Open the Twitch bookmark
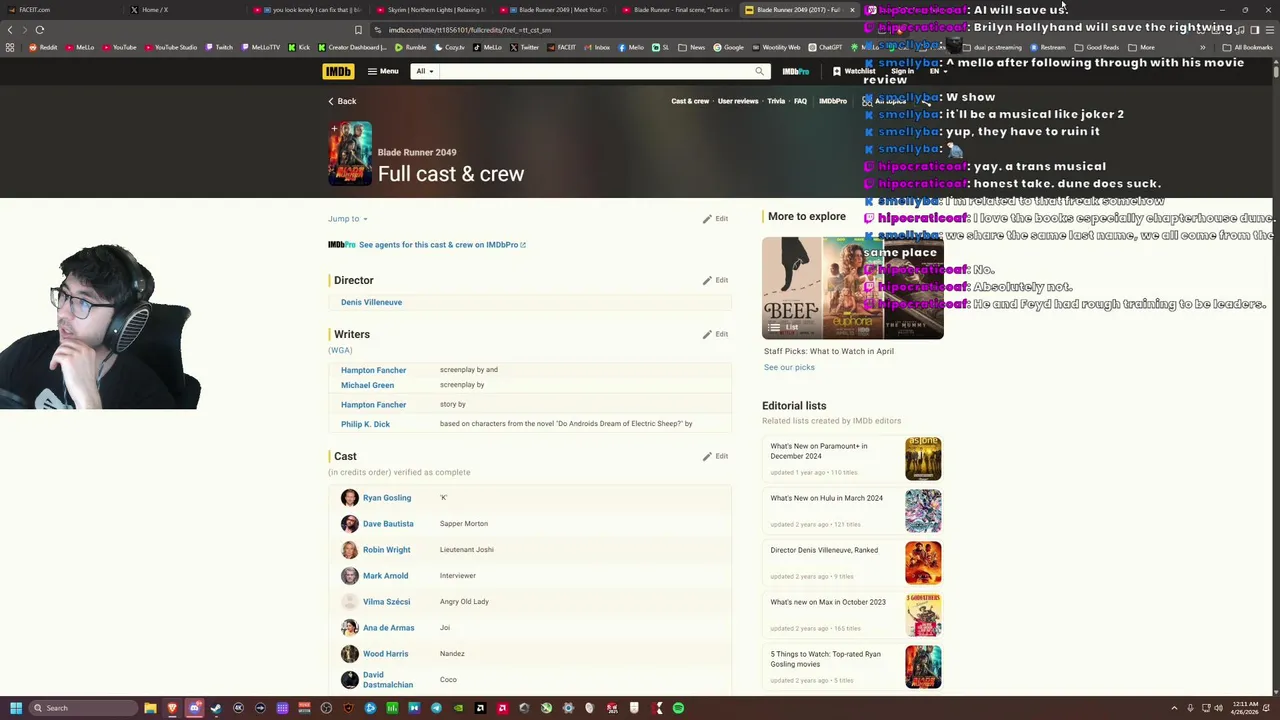1280x720 pixels. point(218,47)
